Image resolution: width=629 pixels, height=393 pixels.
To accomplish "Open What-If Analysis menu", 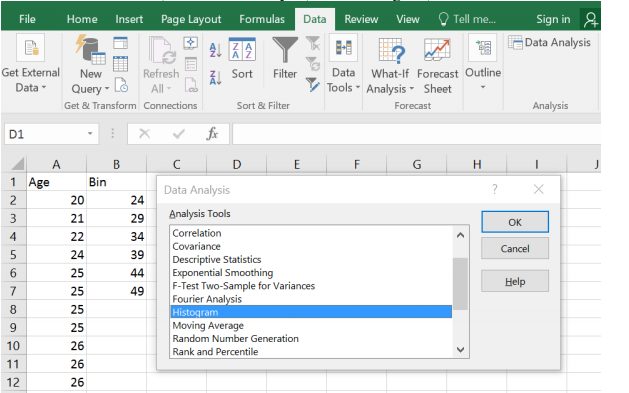I will pyautogui.click(x=390, y=66).
